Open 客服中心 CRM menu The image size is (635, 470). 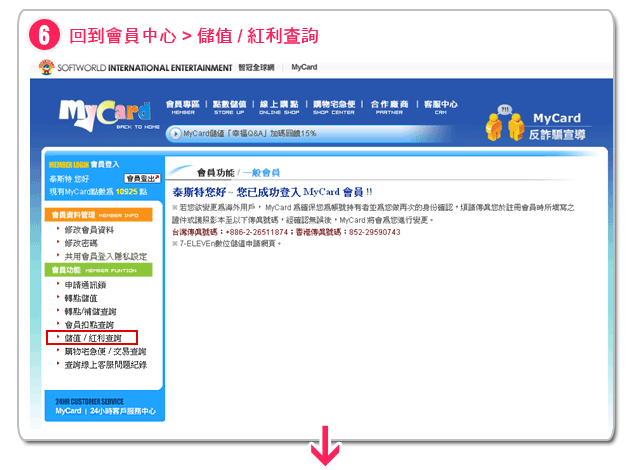click(441, 107)
